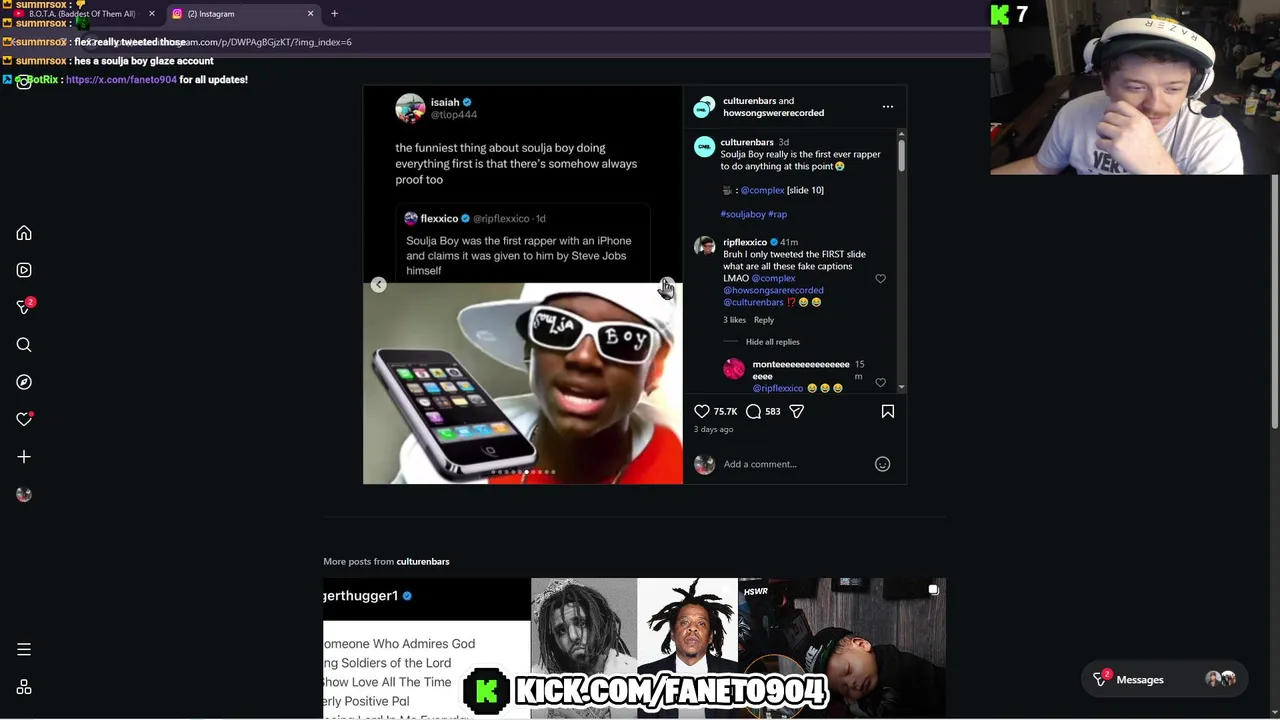Screen dimensions: 1280x720
Task: Like ripflexxico's comment with the heart
Action: click(880, 279)
